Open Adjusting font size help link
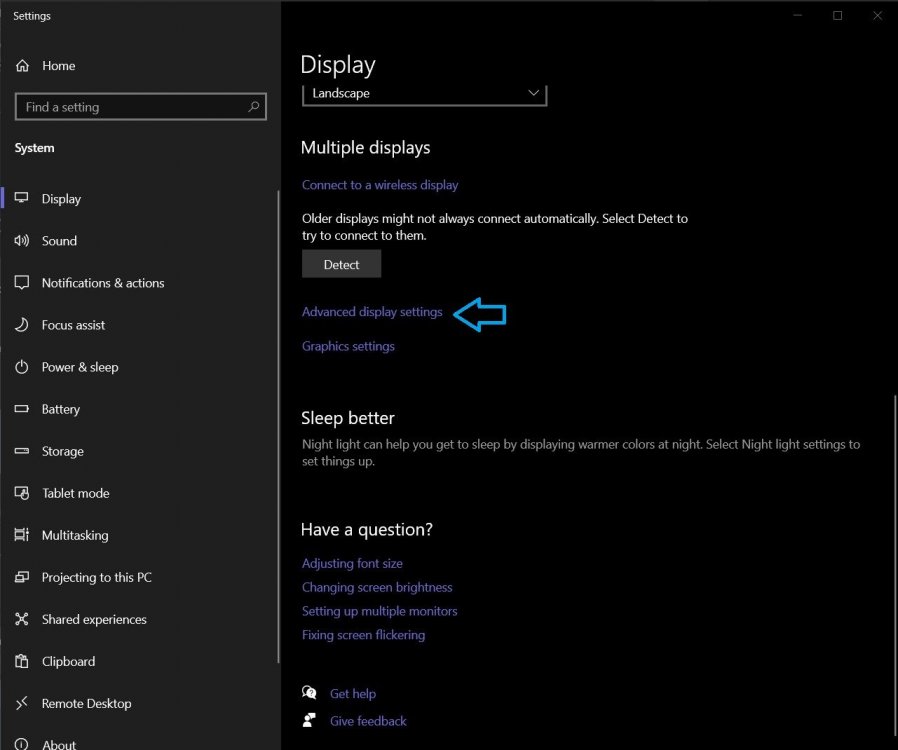Image resolution: width=898 pixels, height=750 pixels. click(x=352, y=563)
